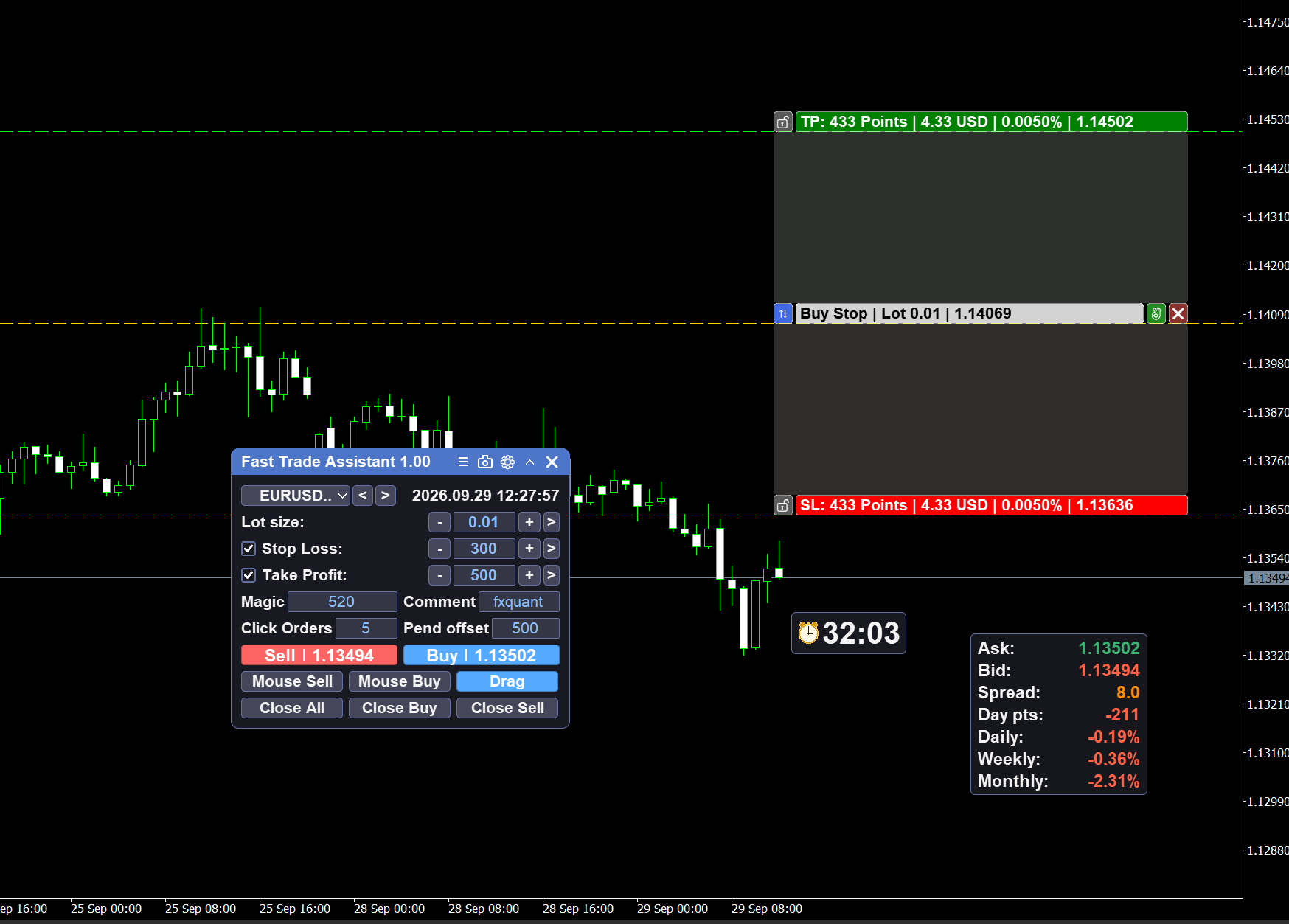This screenshot has width=1289, height=924.
Task: Click the Close All button
Action: click(x=292, y=708)
